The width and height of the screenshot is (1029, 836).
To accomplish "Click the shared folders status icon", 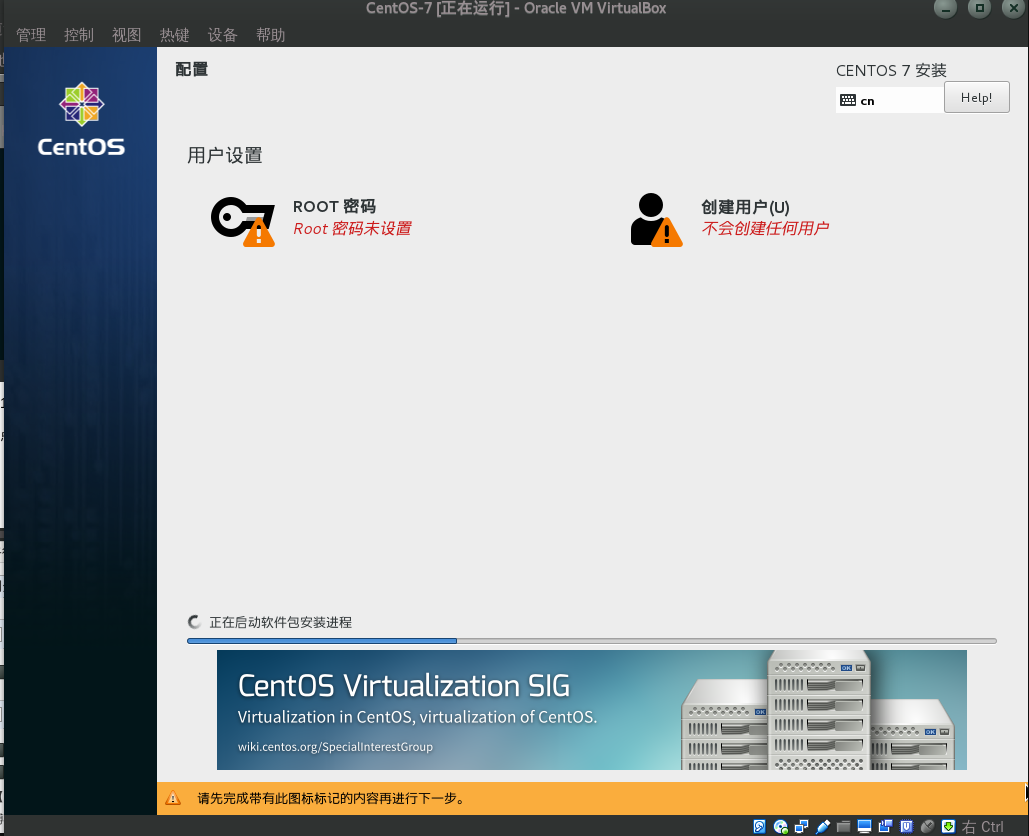I will (843, 827).
